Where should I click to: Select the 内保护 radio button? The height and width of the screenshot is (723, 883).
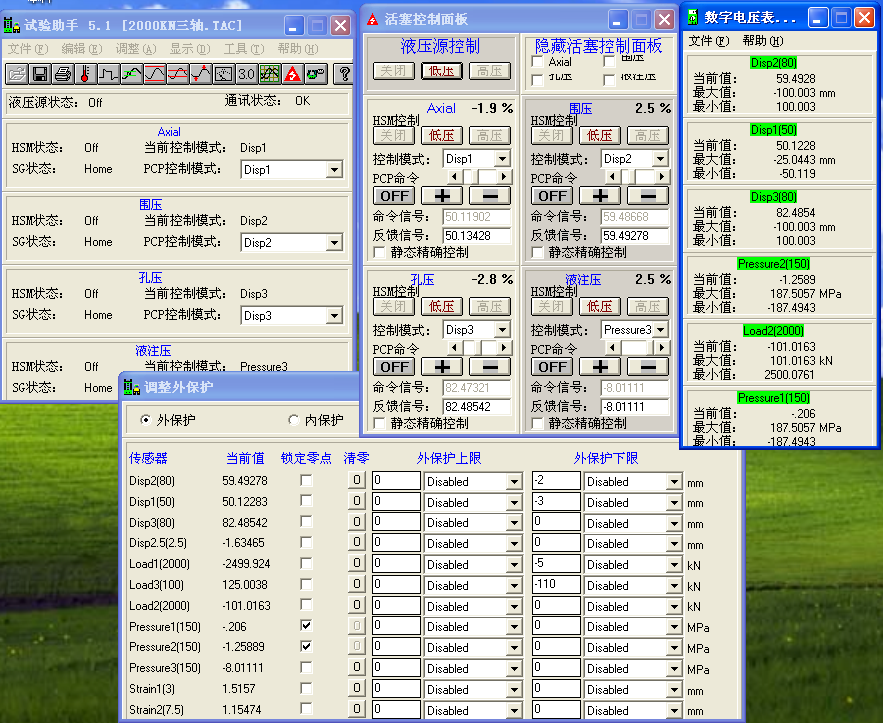[x=293, y=420]
